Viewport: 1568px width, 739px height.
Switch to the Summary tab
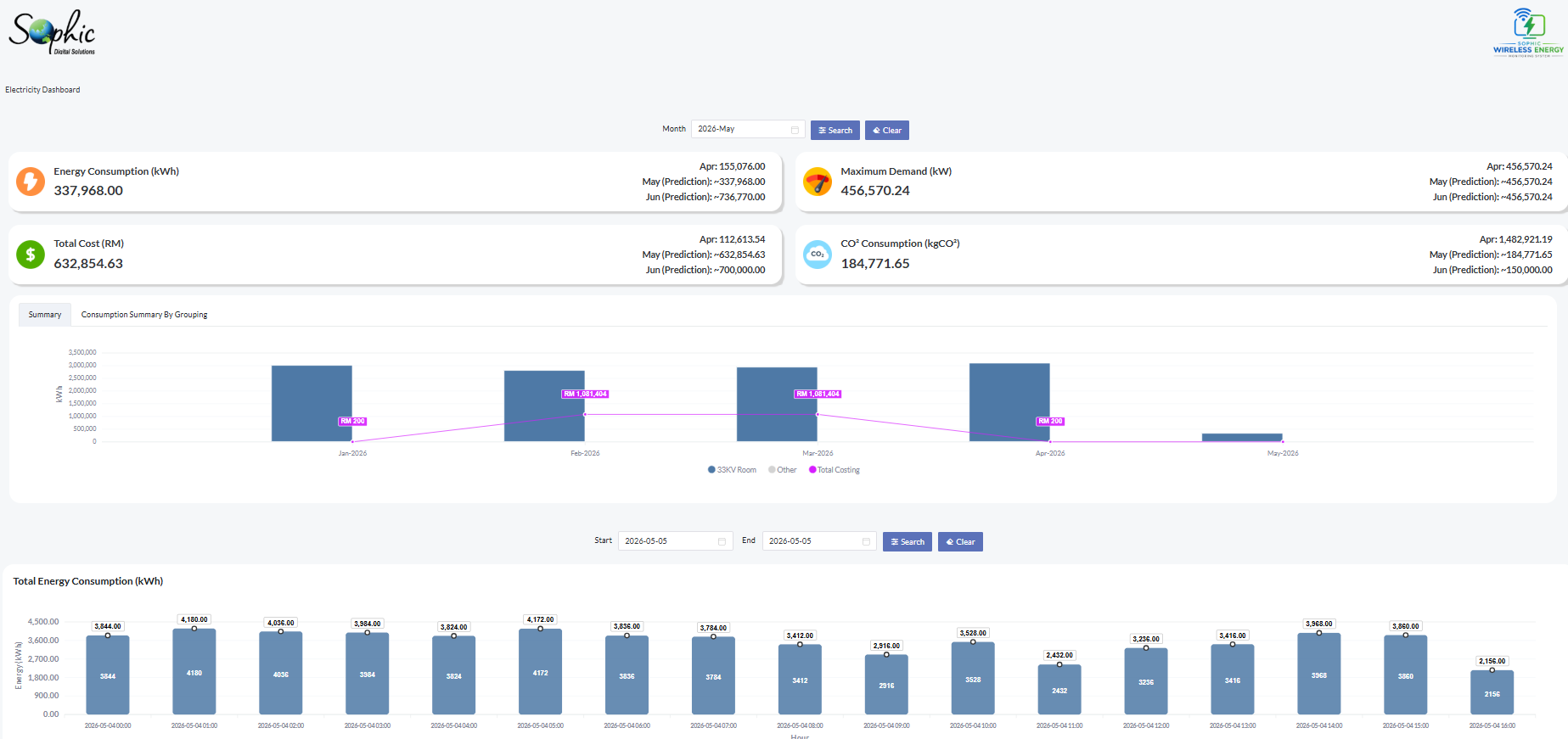point(45,315)
